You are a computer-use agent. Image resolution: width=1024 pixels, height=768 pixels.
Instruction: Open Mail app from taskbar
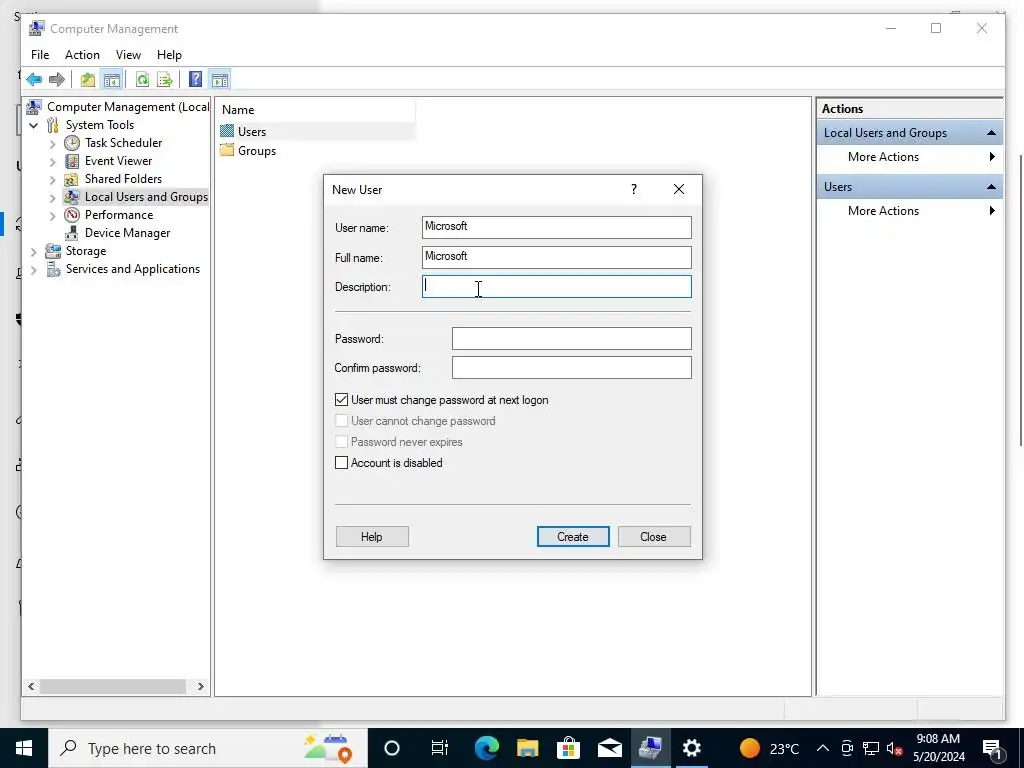coord(609,748)
